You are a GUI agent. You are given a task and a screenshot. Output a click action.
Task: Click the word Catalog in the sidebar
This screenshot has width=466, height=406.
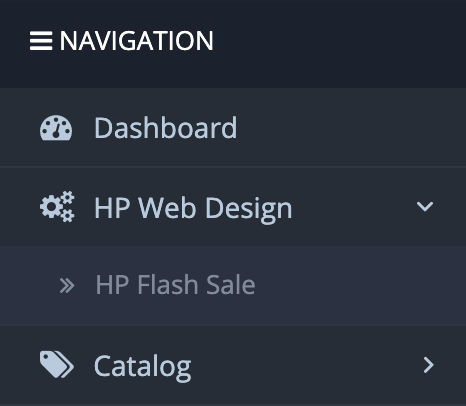coord(143,367)
